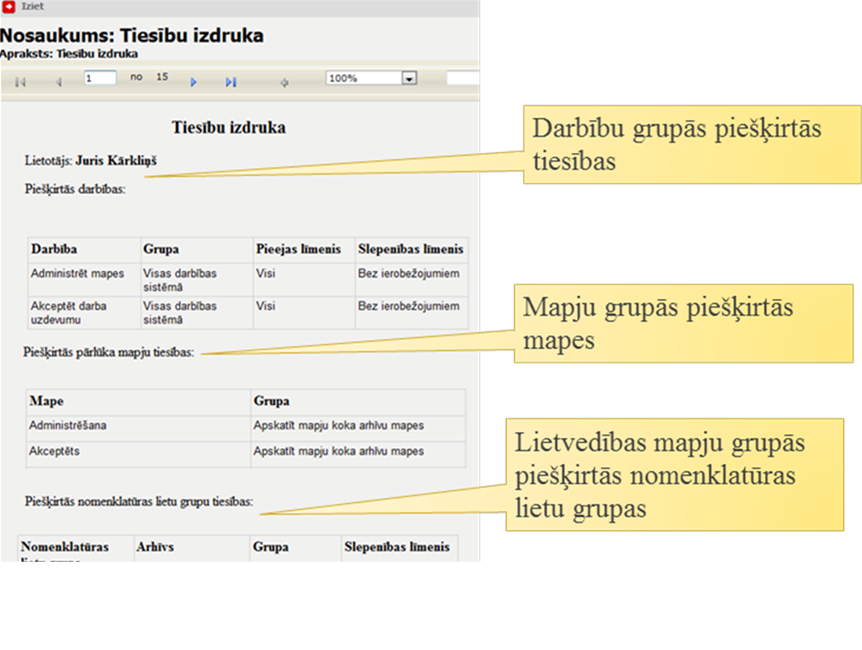Click the current page number field
The width and height of the screenshot is (862, 650).
click(99, 77)
